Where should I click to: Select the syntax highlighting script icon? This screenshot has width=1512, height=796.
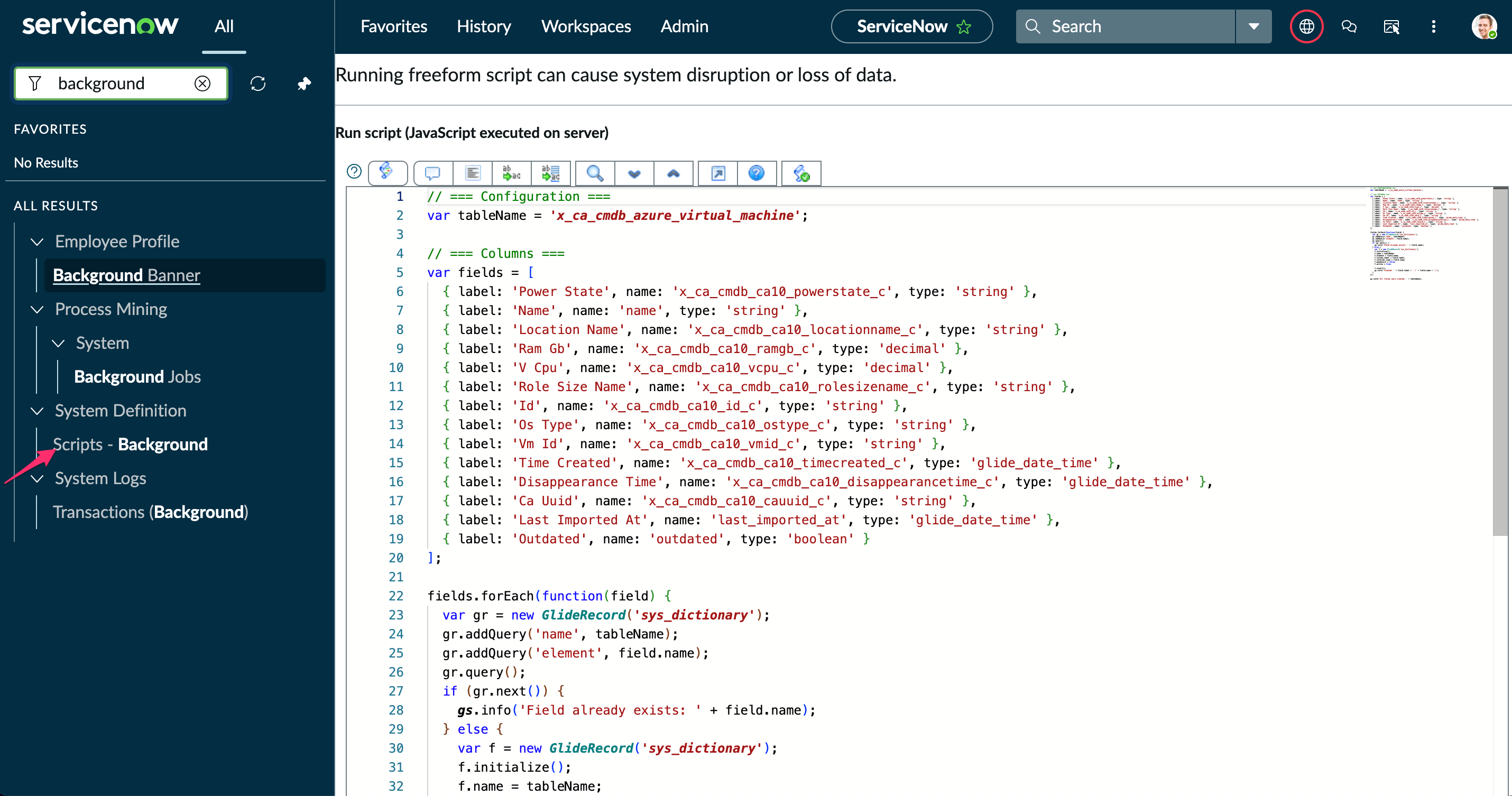388,173
